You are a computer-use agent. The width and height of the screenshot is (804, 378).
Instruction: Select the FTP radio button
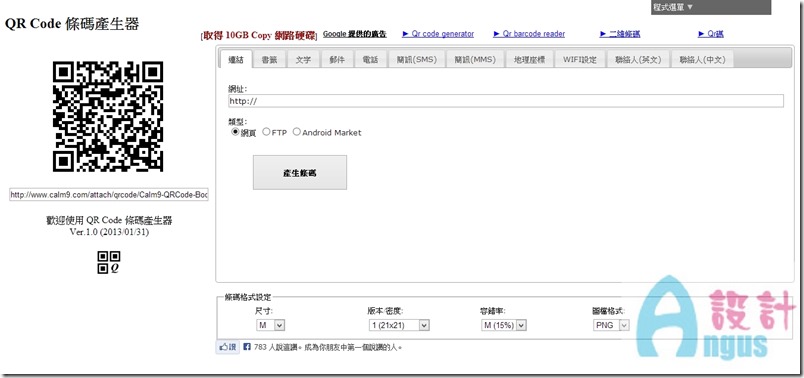[266, 132]
